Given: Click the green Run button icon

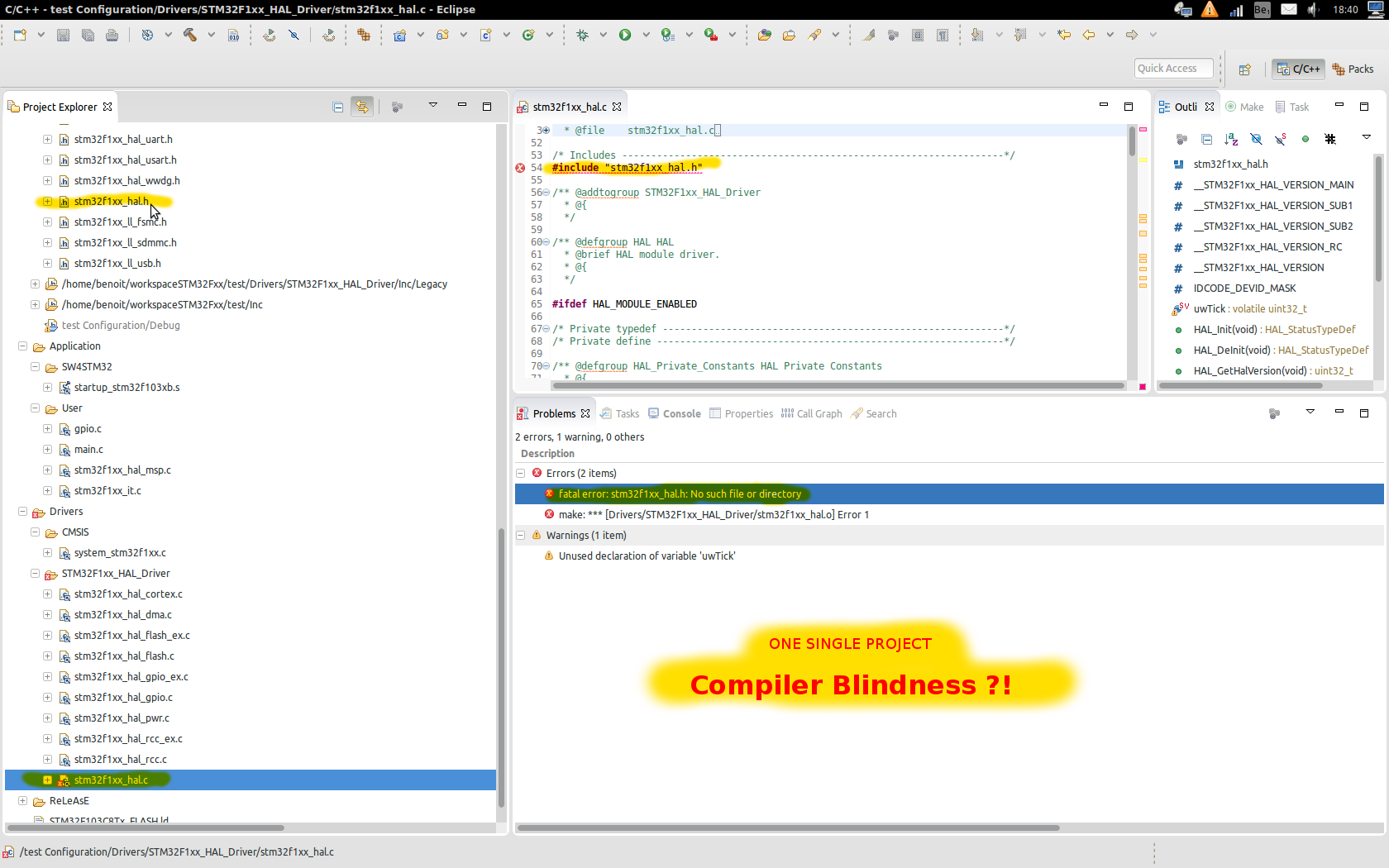Looking at the screenshot, I should 625,35.
